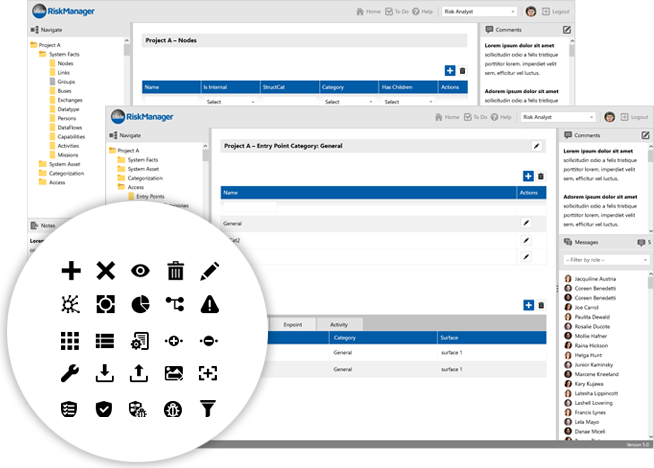This screenshot has width=654, height=468.
Task: Click trash icon above the Name table
Action: [541, 176]
